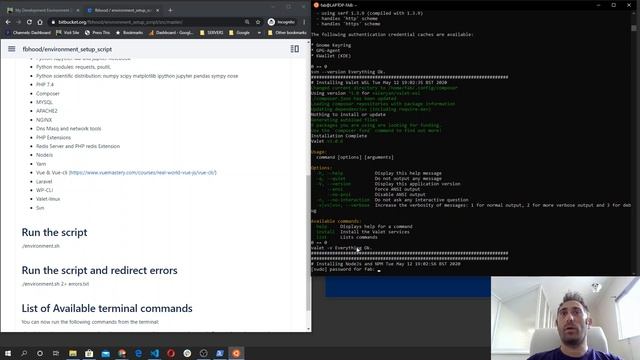This screenshot has height=360, width=640.
Task: Select the 'NGINX' list item
Action: coord(44,120)
